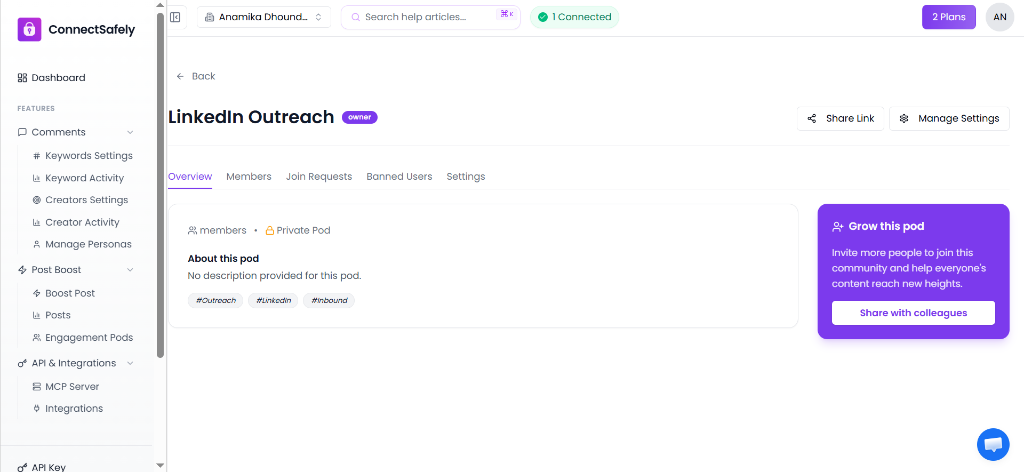Click the share icon in Share Link

pos(812,118)
